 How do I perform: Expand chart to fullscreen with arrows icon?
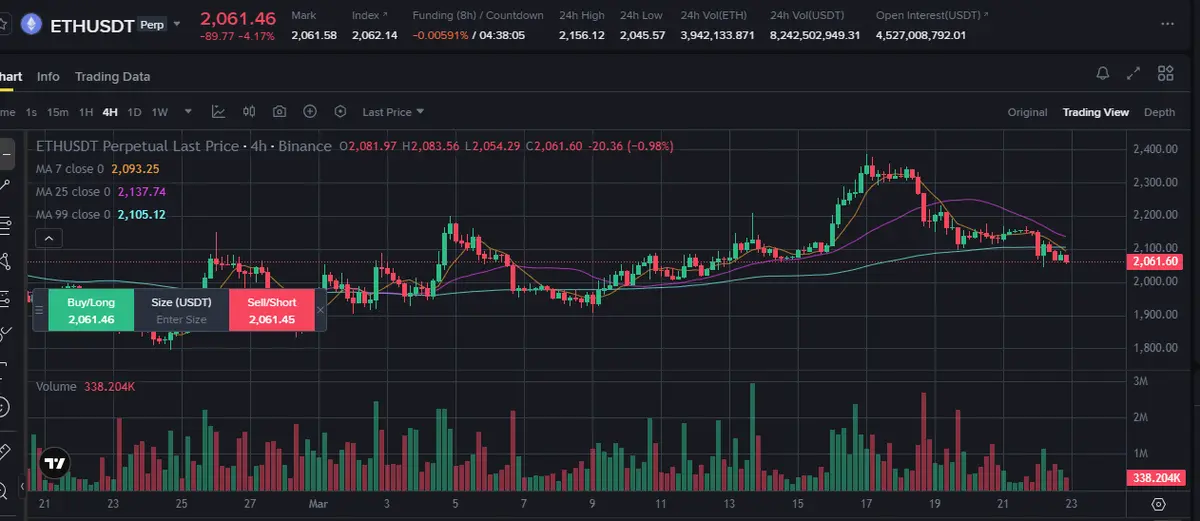click(1133, 73)
